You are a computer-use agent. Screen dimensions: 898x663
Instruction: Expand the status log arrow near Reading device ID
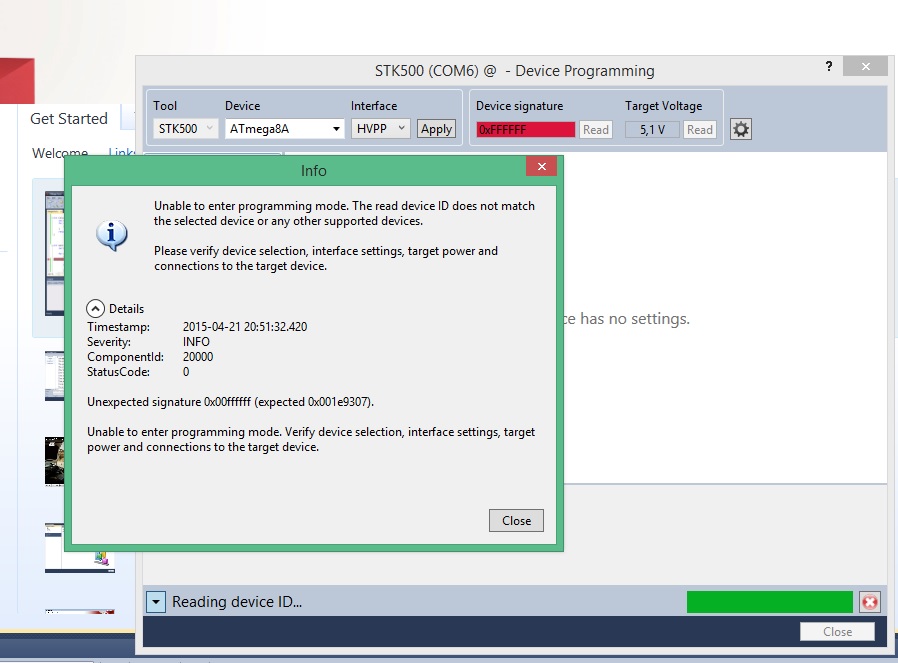click(155, 602)
